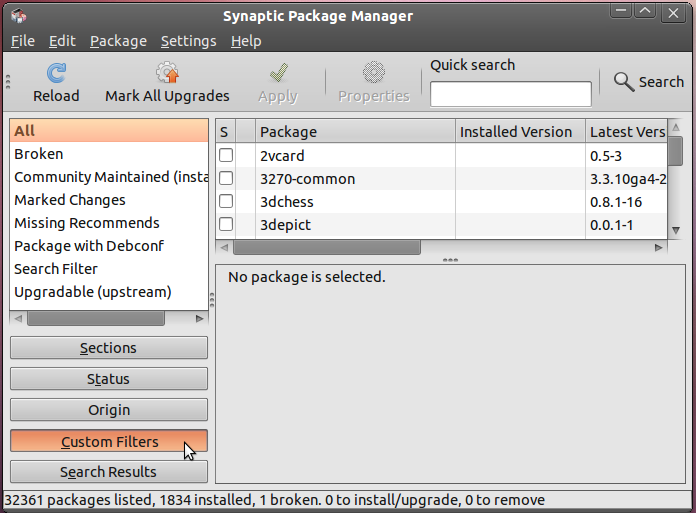Image resolution: width=696 pixels, height=513 pixels.
Task: Click the toolbar drag handle grip
Action: click(8, 82)
